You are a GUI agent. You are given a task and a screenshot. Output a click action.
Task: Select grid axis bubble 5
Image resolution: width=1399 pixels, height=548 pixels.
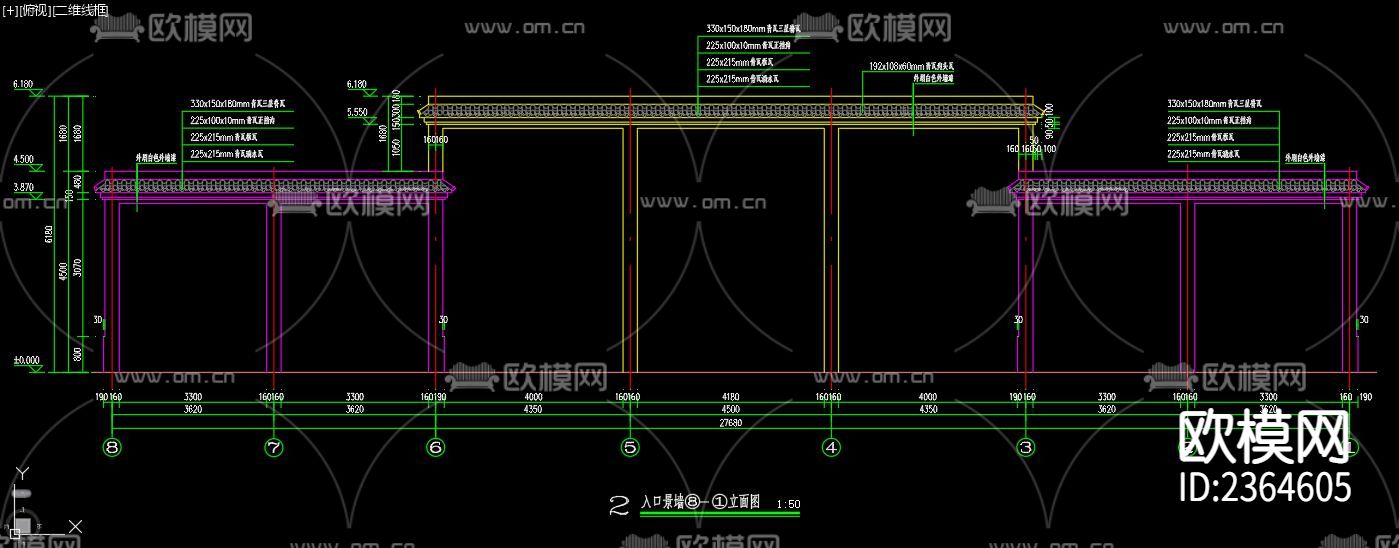[629, 447]
